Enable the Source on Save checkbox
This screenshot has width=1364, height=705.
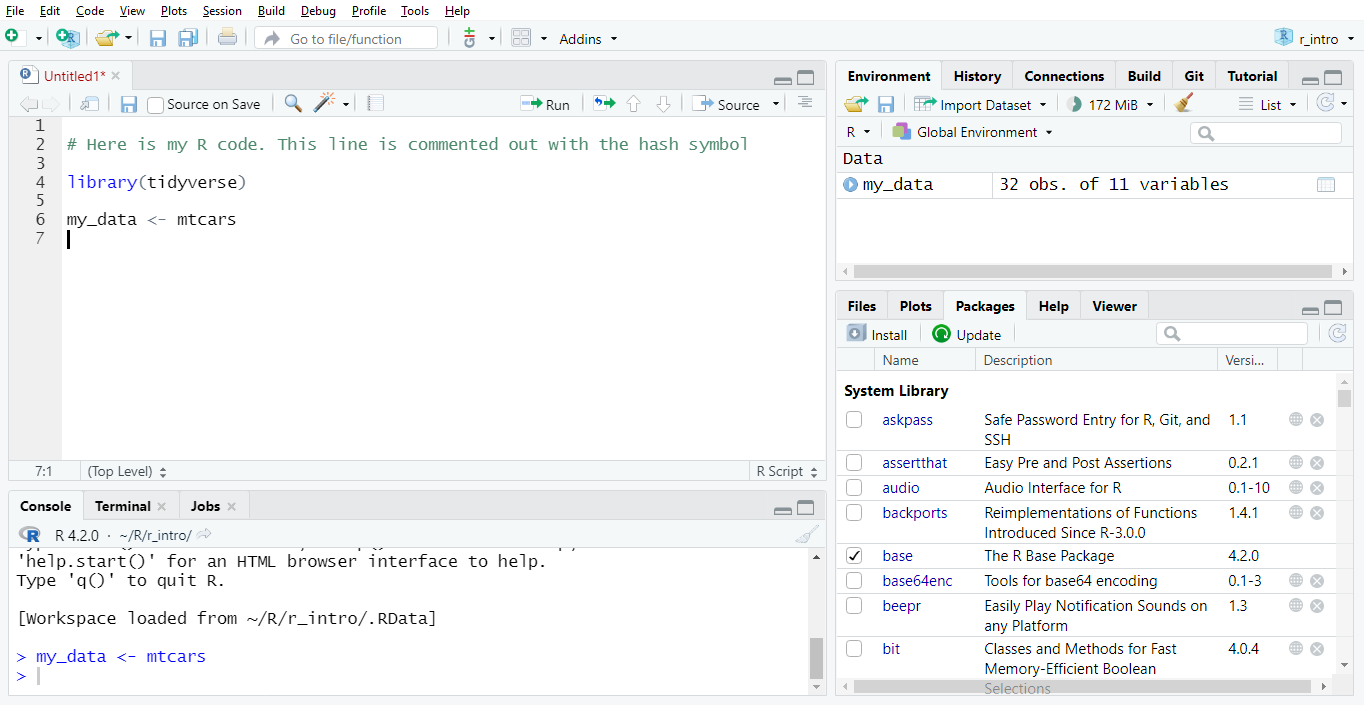click(x=156, y=105)
